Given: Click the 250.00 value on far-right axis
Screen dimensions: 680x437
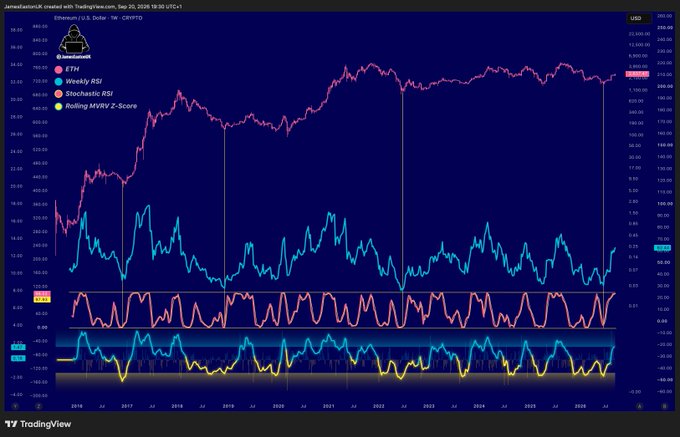Looking at the screenshot, I should [665, 27].
